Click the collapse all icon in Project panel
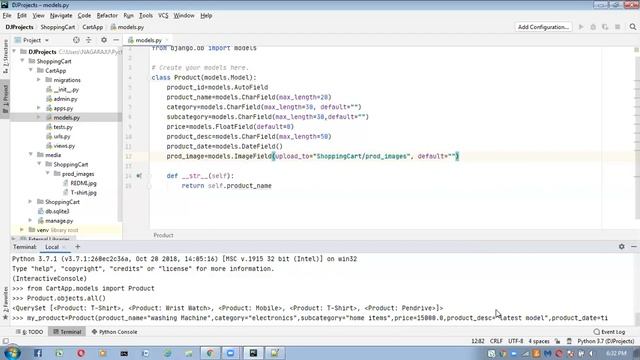The height and width of the screenshot is (360, 640). (x=89, y=40)
